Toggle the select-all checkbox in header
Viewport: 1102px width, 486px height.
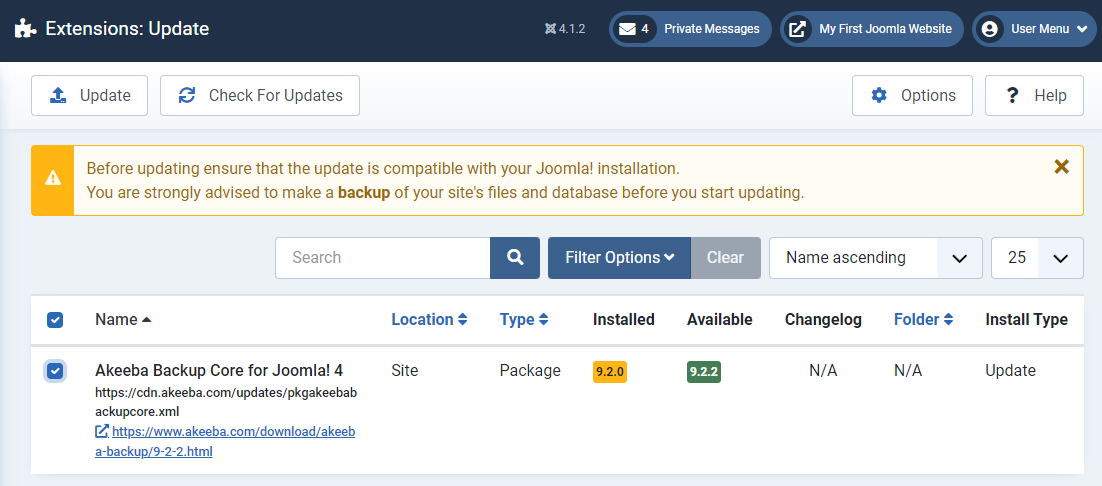[x=55, y=320]
